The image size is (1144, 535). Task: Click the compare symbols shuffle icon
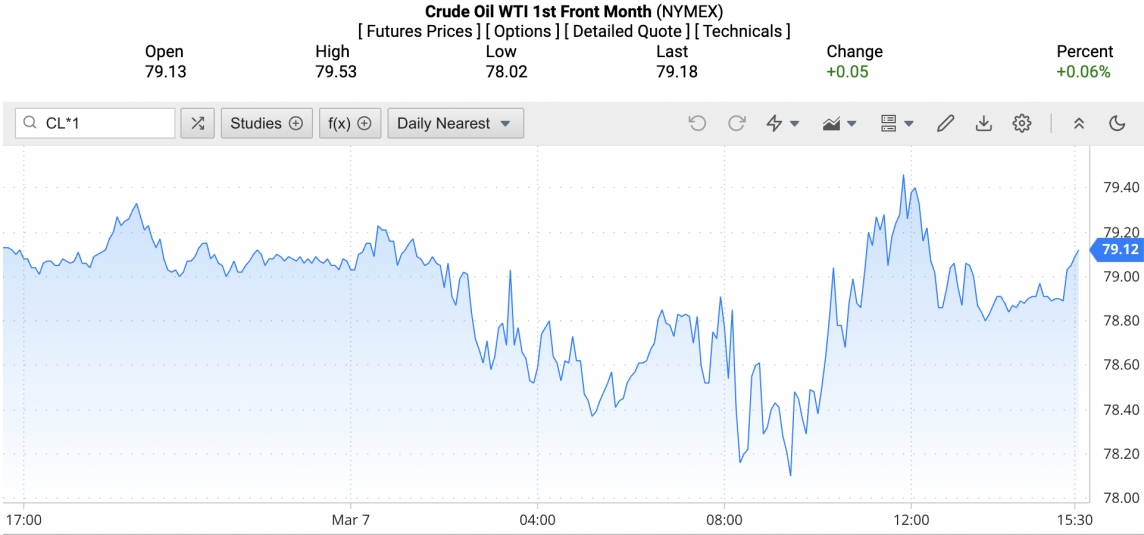coord(198,123)
